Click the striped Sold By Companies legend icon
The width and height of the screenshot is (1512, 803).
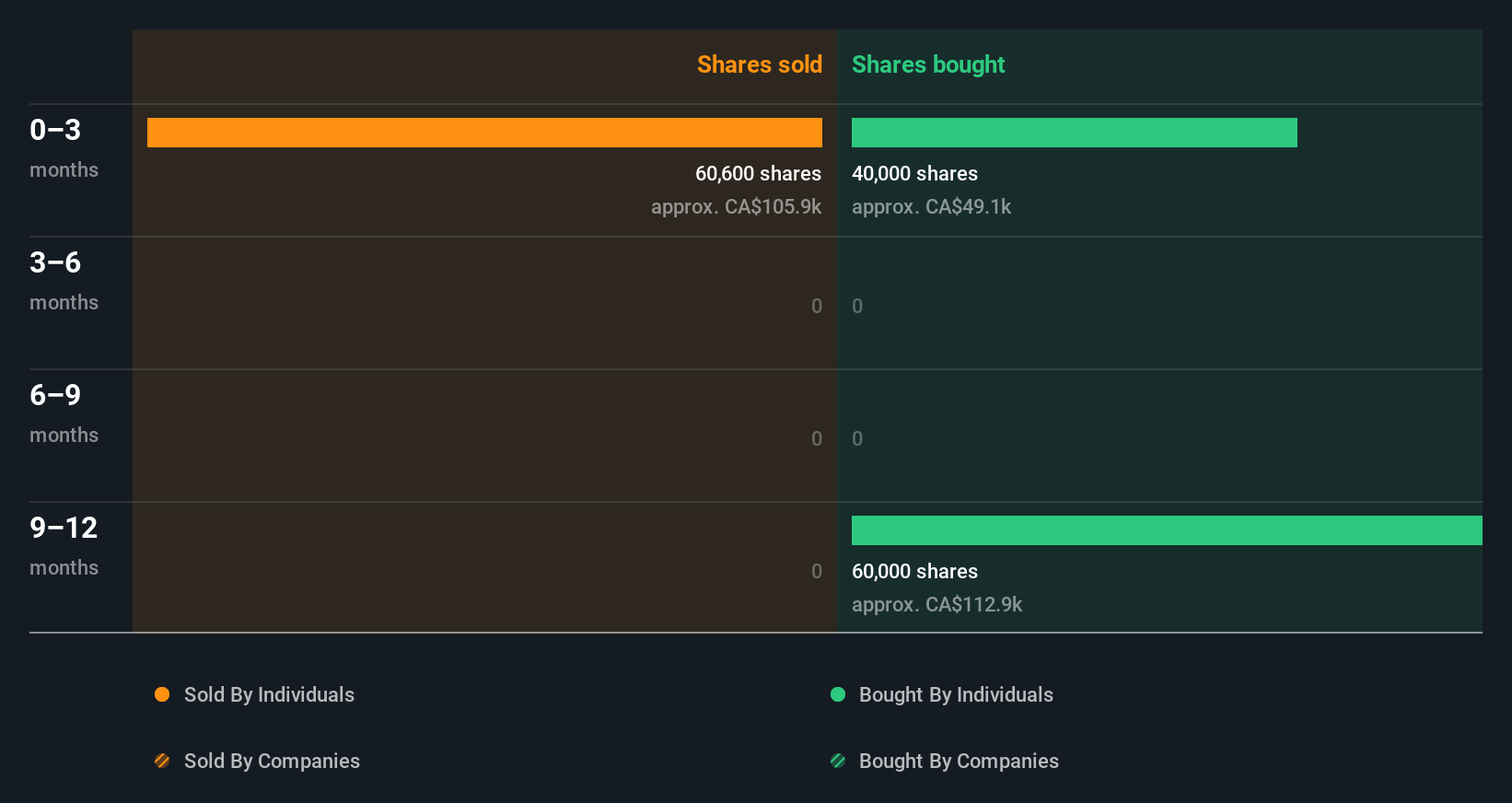162,761
